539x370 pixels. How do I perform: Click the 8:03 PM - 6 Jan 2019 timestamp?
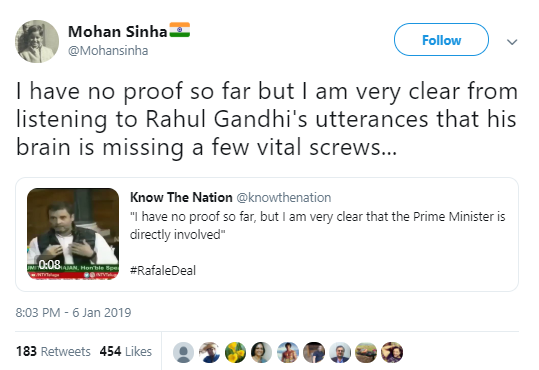73,313
